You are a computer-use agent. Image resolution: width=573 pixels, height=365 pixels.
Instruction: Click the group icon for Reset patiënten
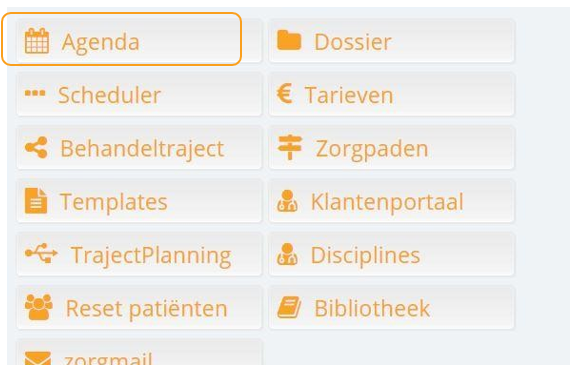pos(39,307)
